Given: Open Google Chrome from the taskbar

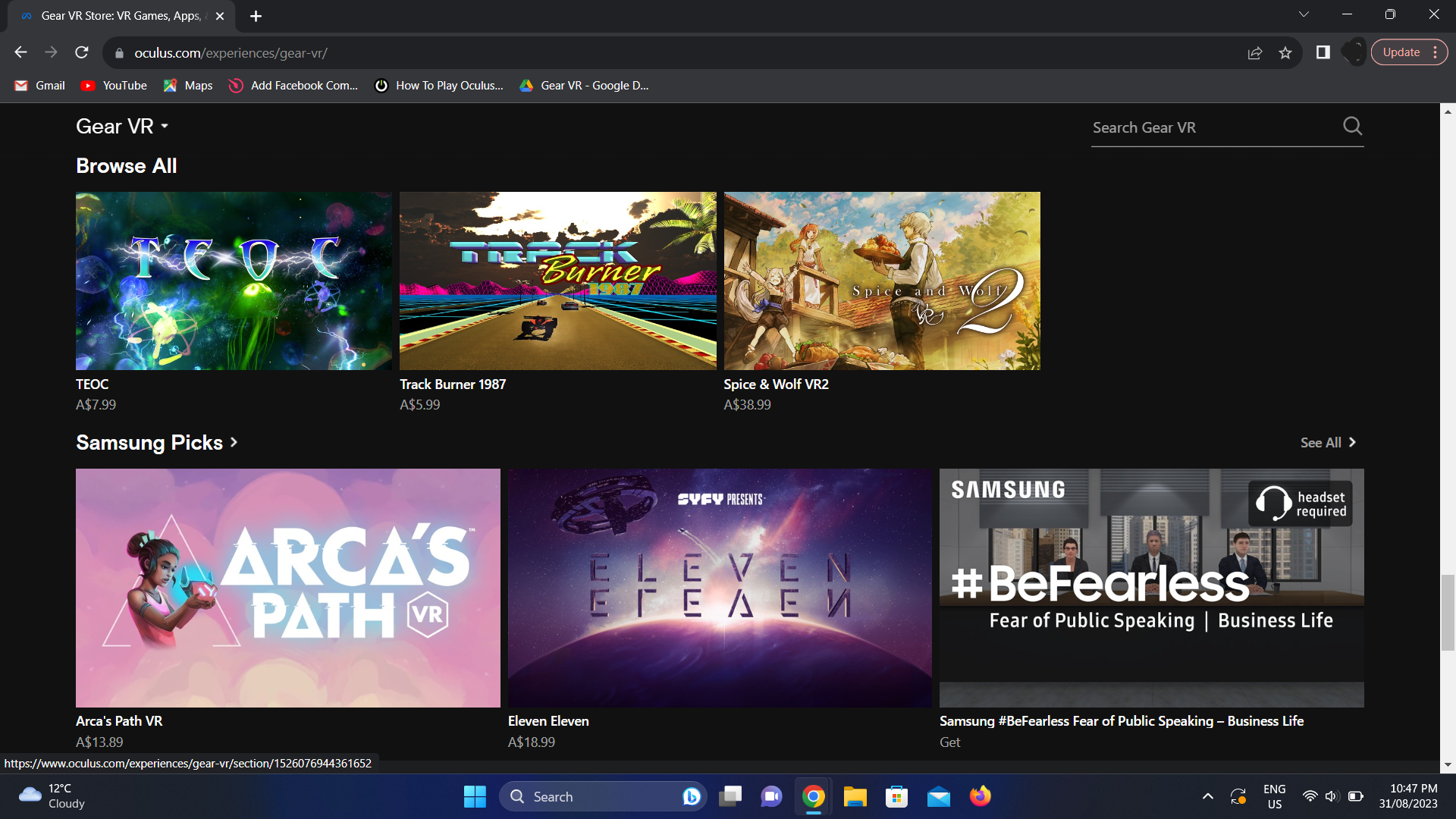Looking at the screenshot, I should tap(814, 796).
